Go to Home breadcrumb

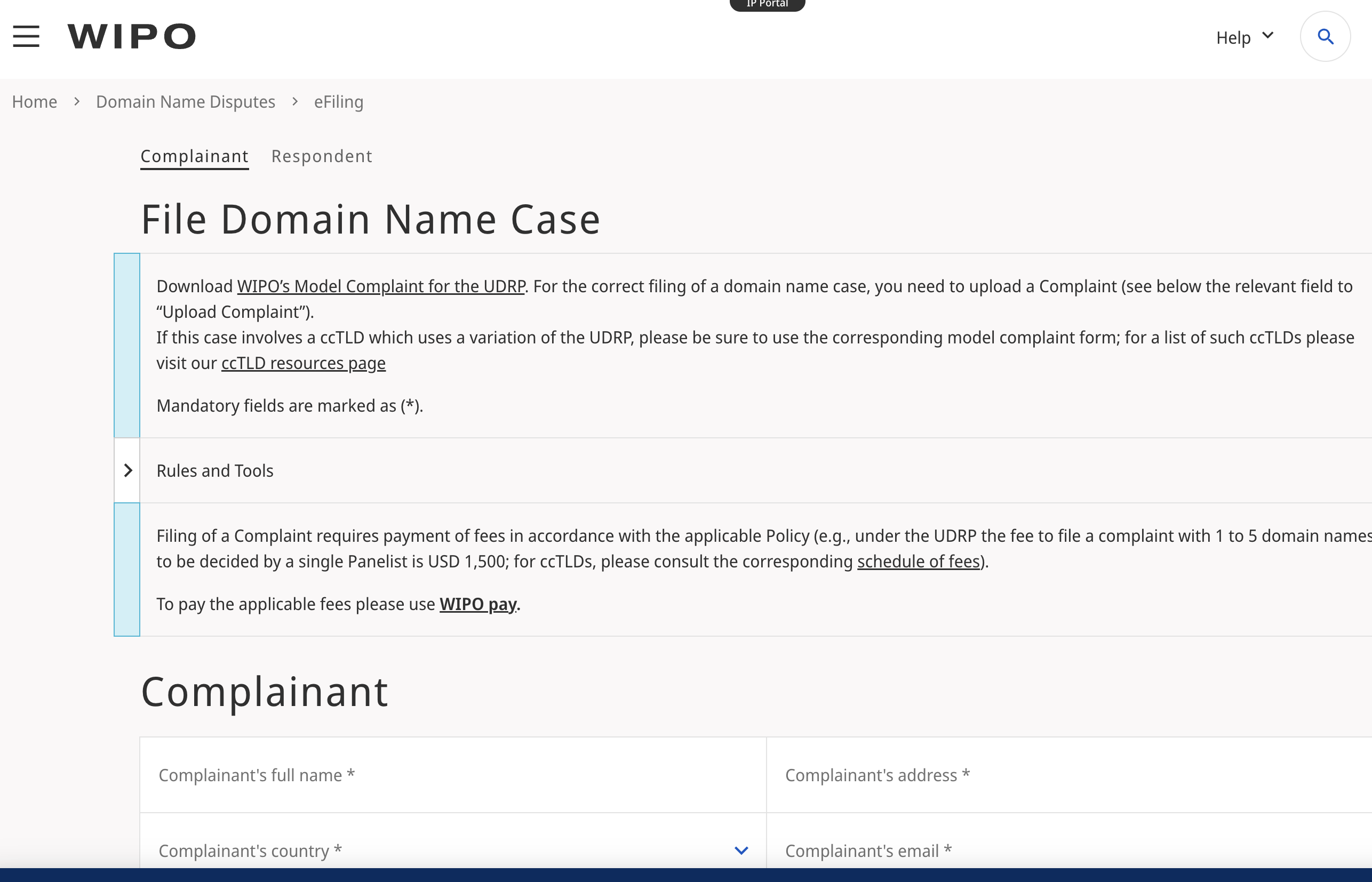[34, 102]
